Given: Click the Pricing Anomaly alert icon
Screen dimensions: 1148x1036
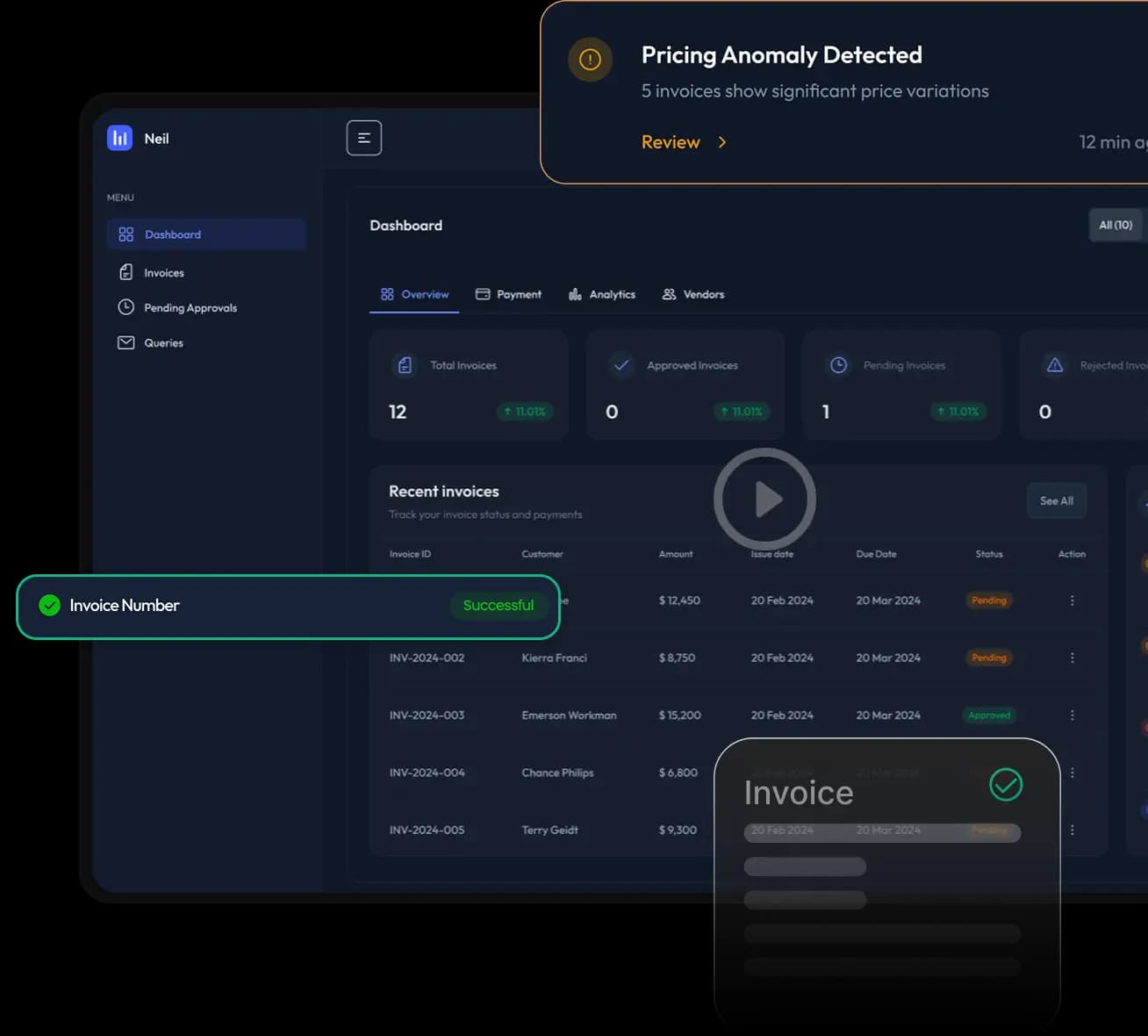Looking at the screenshot, I should [590, 60].
